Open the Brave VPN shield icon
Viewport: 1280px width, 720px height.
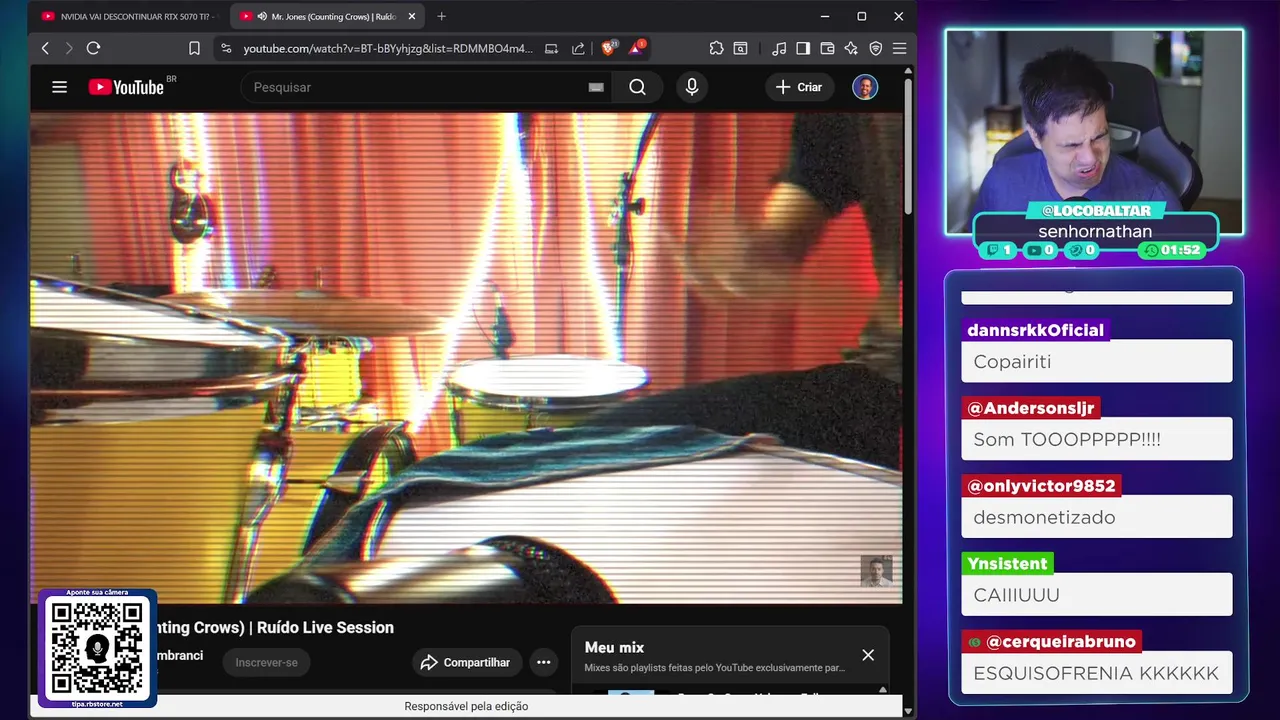(876, 48)
